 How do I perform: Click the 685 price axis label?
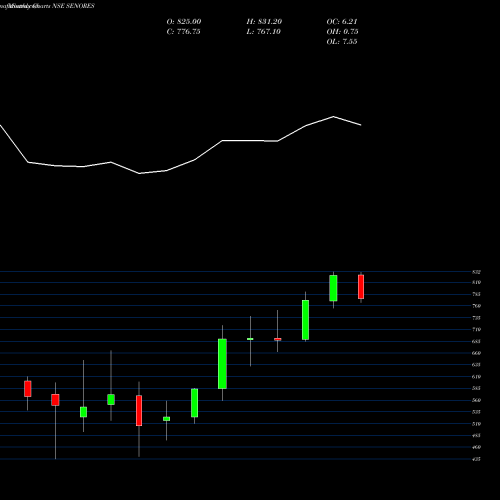(476, 341)
